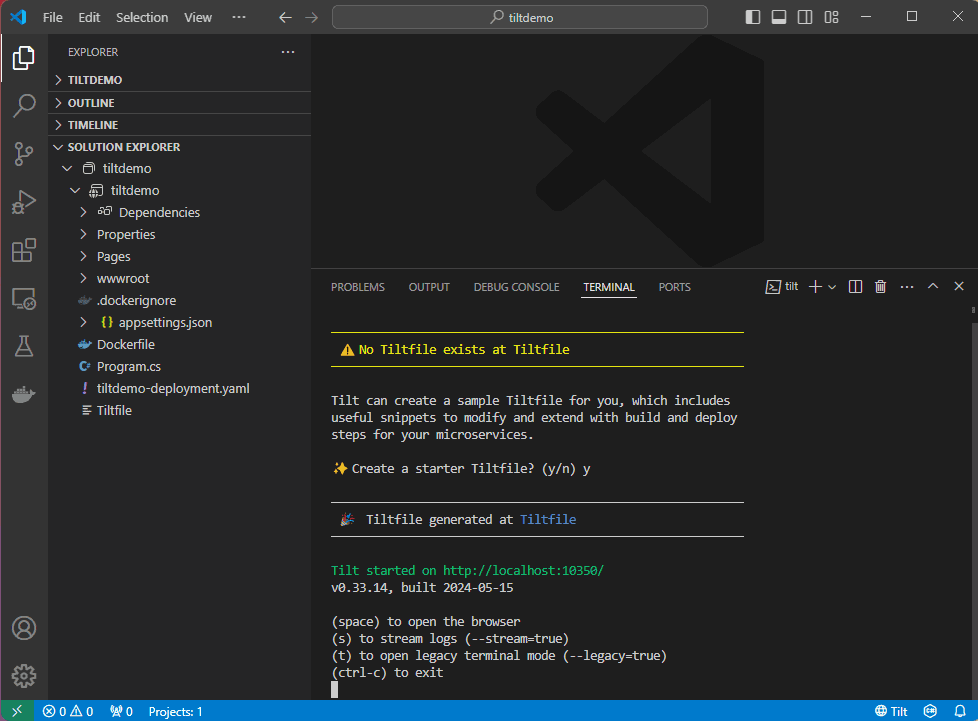
Task: Click the forwarded ports status indicator
Action: click(x=122, y=711)
